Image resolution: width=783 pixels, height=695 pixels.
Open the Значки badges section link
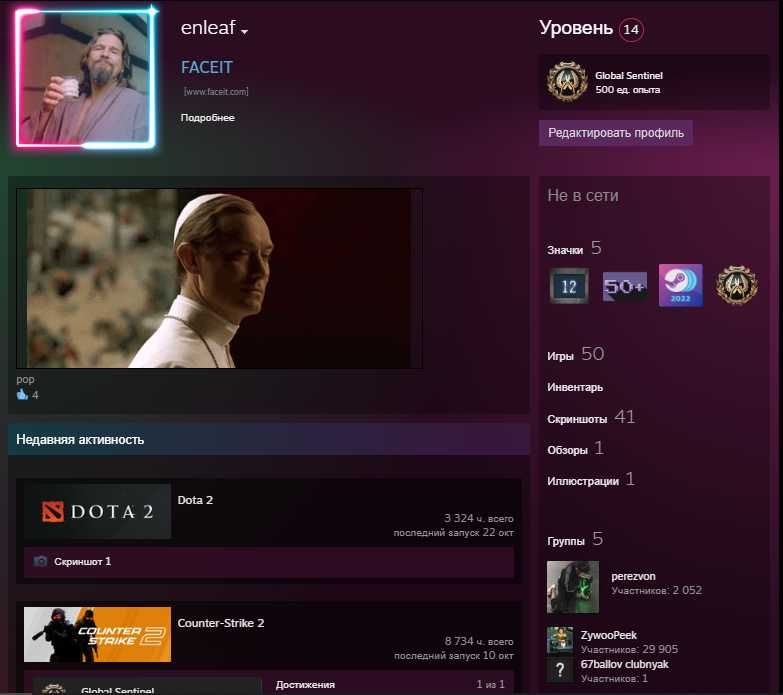click(x=565, y=250)
